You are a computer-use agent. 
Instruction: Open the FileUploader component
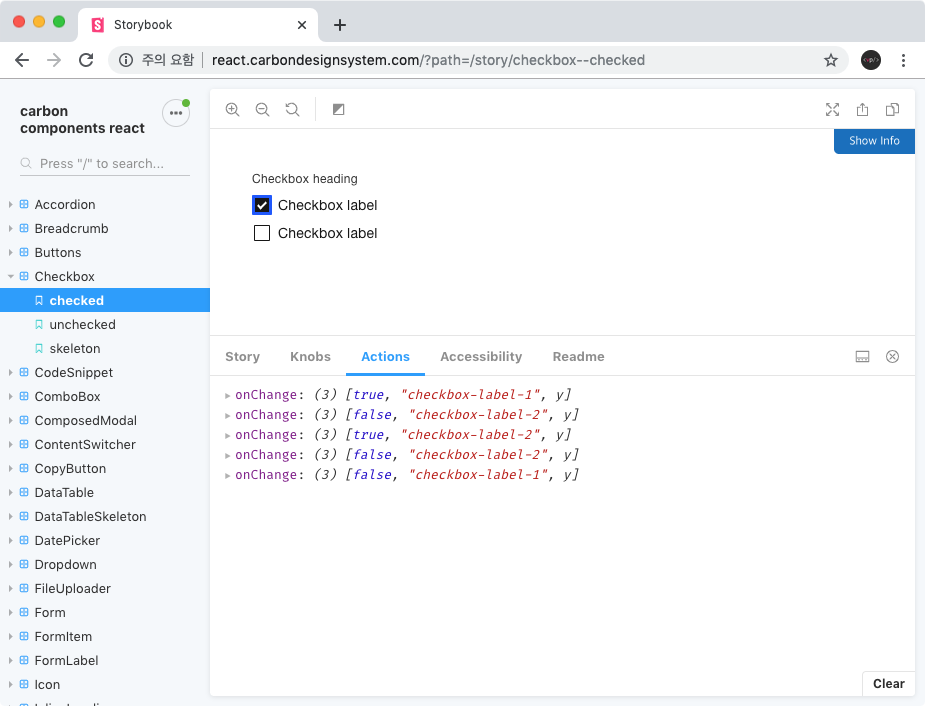[73, 589]
